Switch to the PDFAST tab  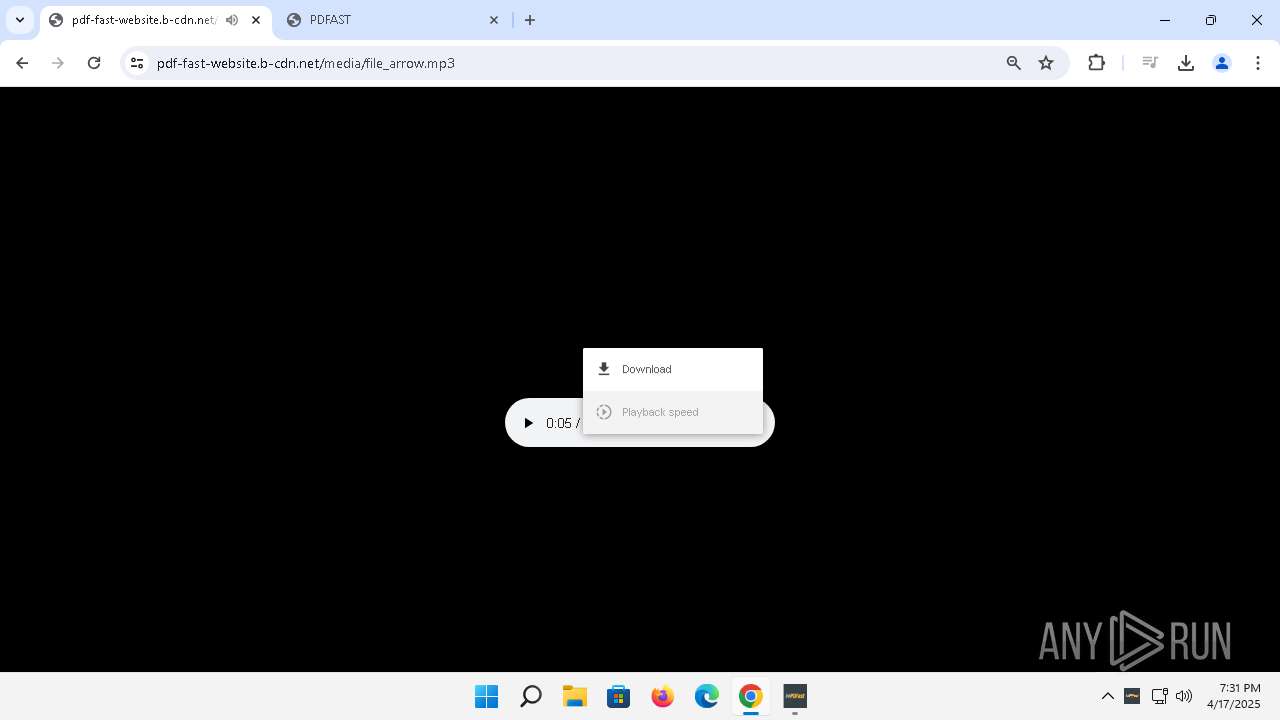[x=392, y=20]
